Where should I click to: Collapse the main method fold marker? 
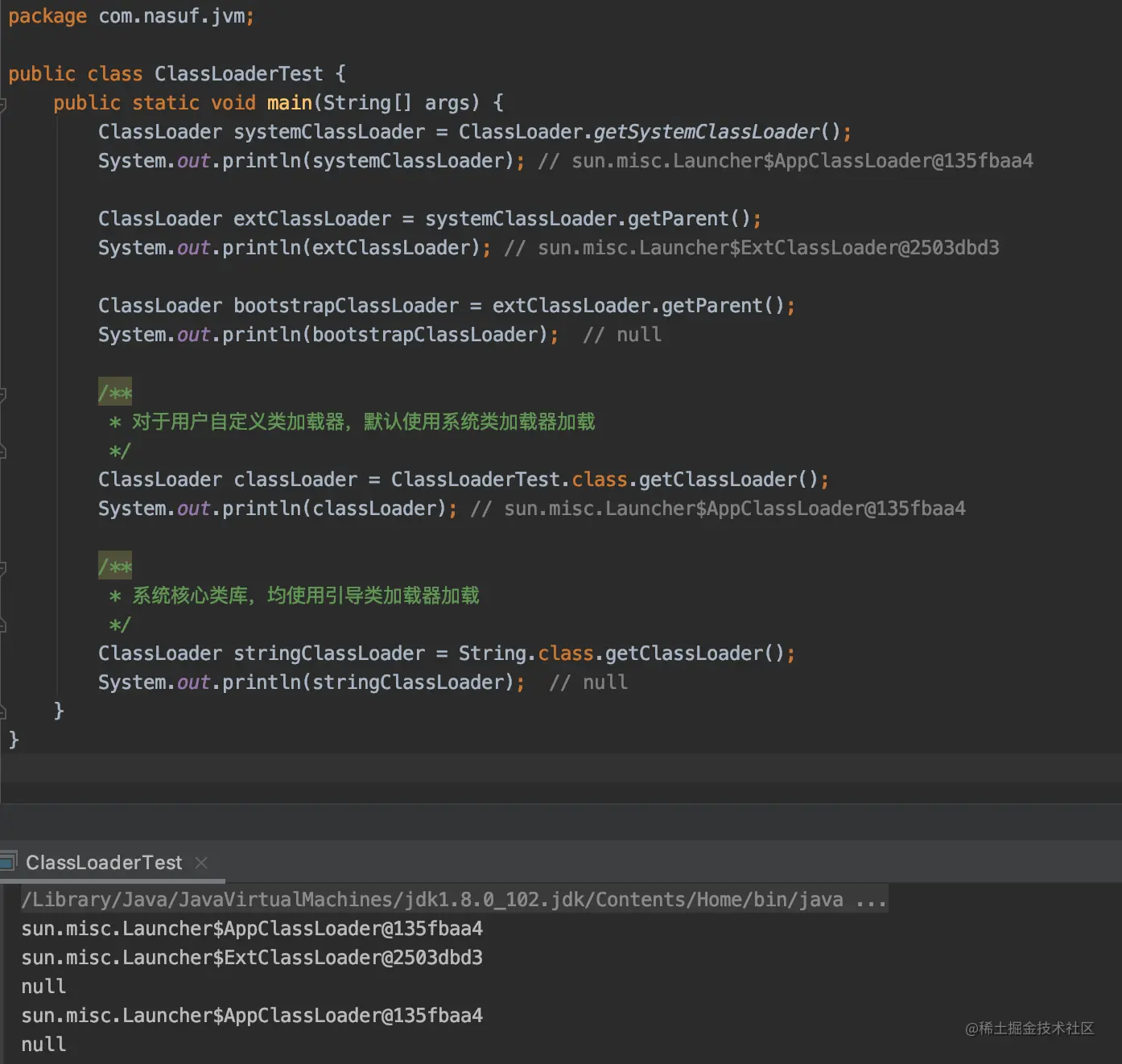click(3, 104)
